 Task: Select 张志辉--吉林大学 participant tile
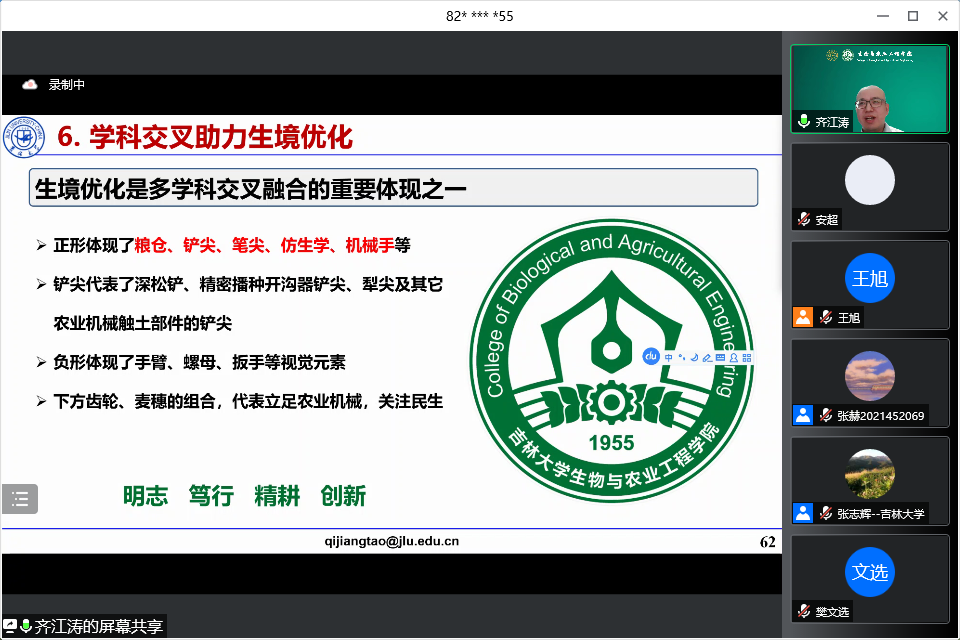(x=868, y=480)
